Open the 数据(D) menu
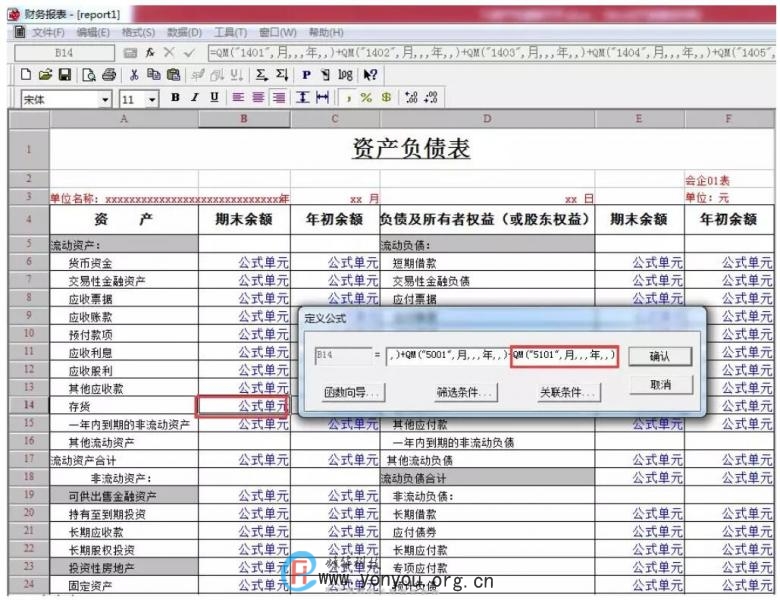 point(184,33)
